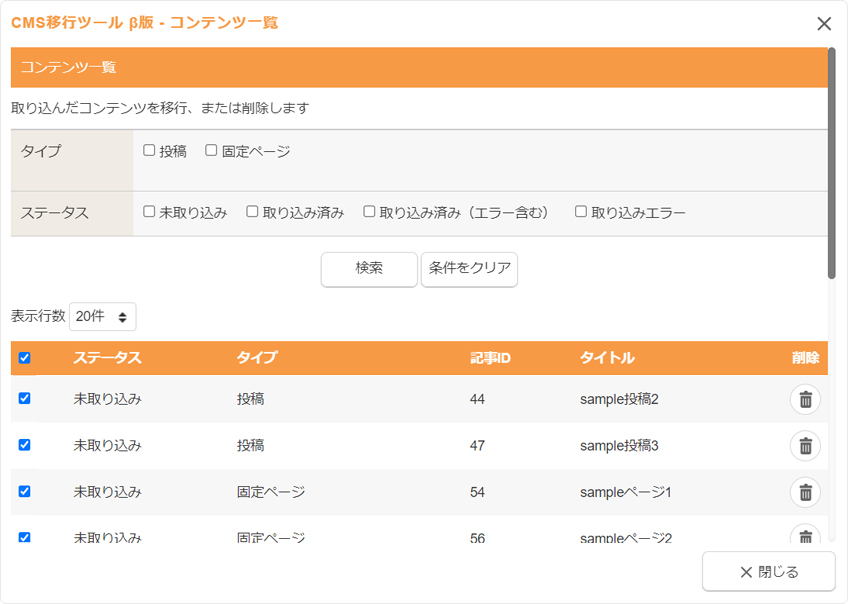Open the 表示行数 20件 dropdown

102,316
